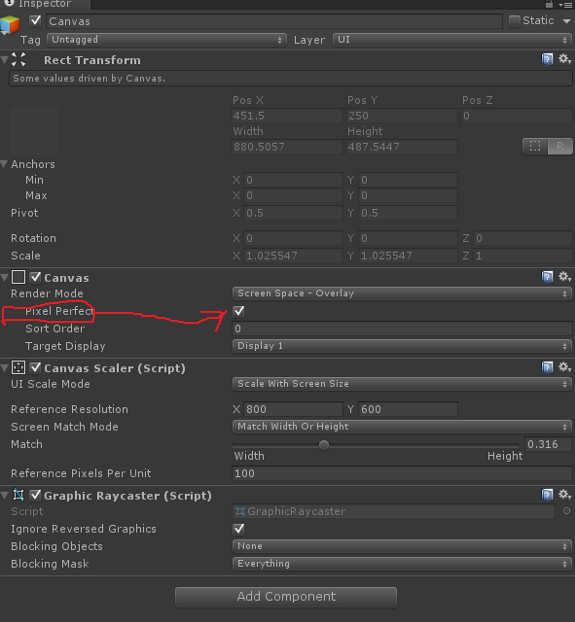Collapse the Anchors foldout

4,164
